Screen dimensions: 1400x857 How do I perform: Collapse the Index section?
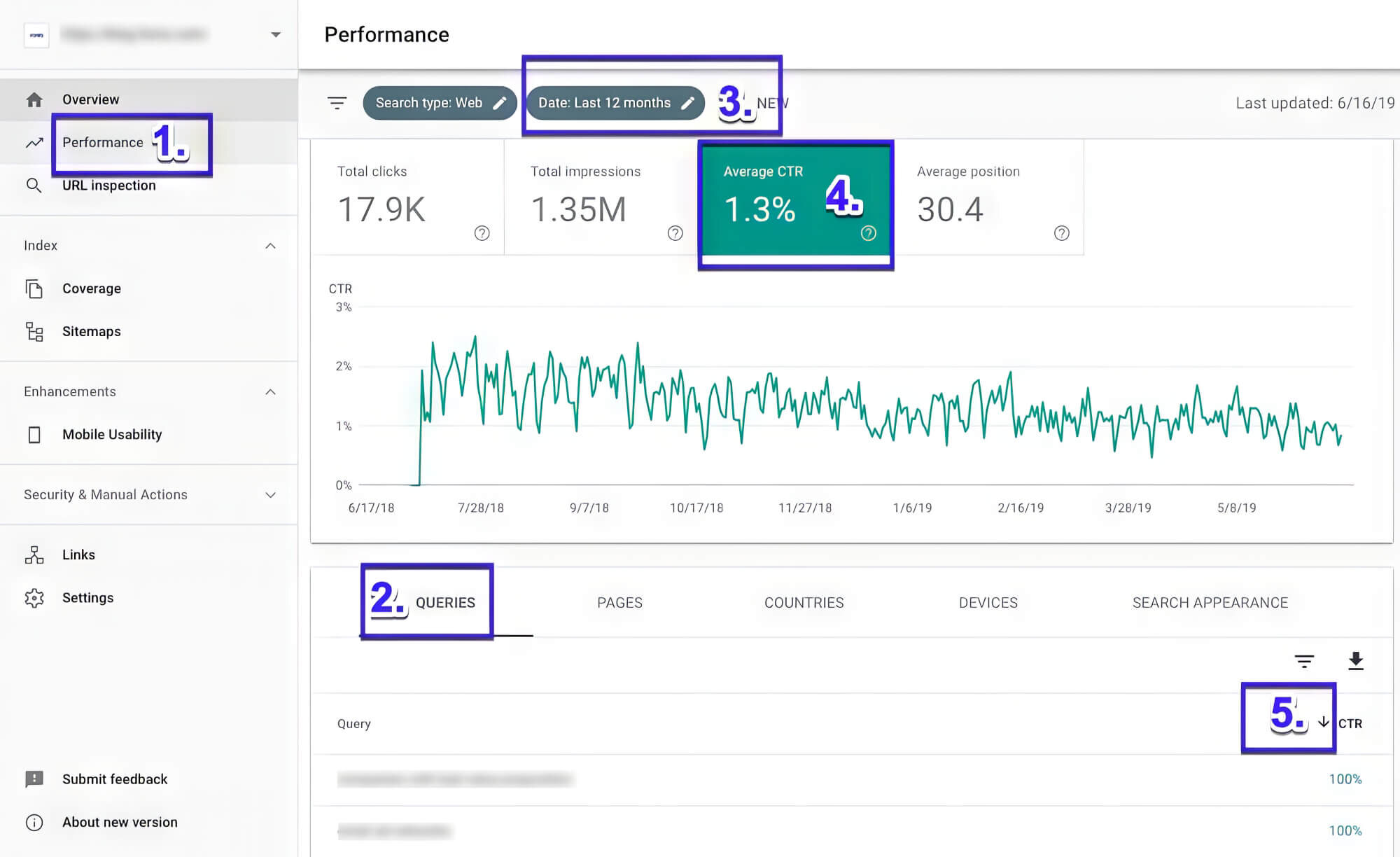coord(272,245)
